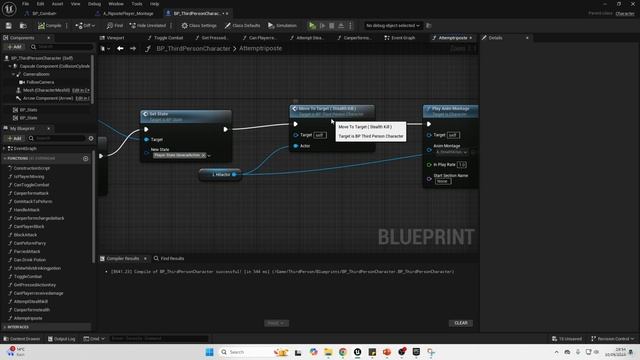Click the Components search field
Viewport: 640px width, 360px height.
(61, 47)
